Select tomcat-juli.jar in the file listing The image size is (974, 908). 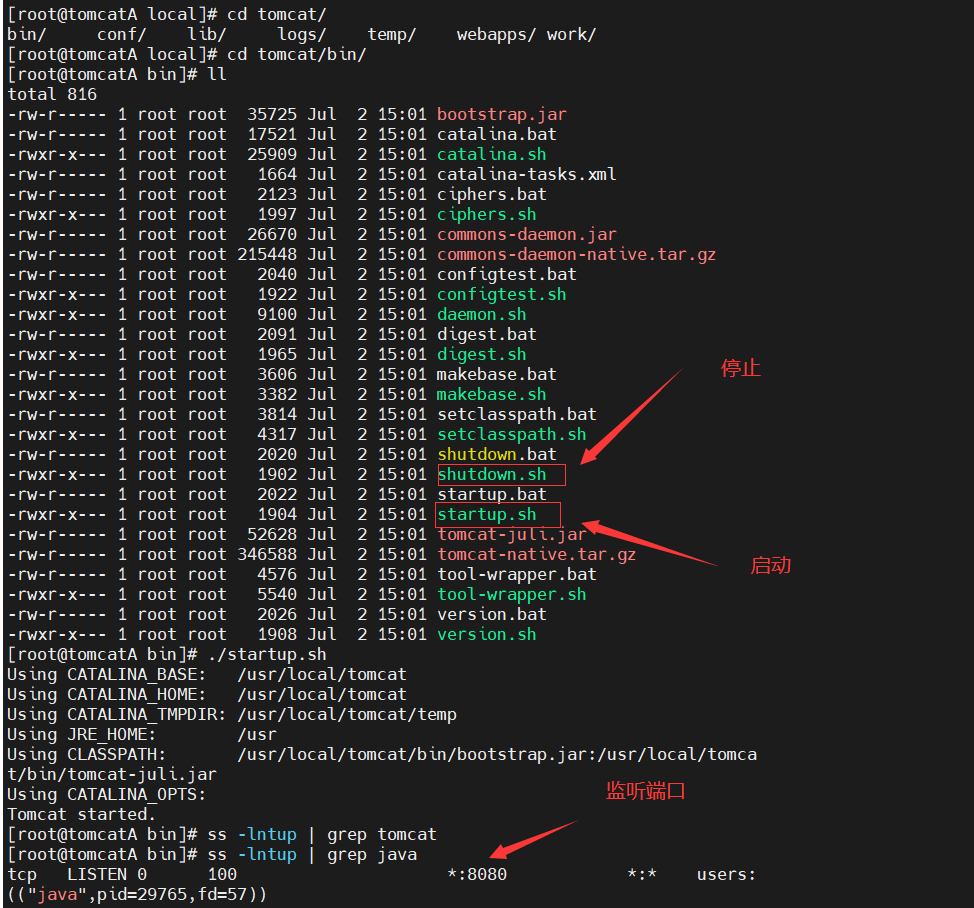click(x=512, y=534)
